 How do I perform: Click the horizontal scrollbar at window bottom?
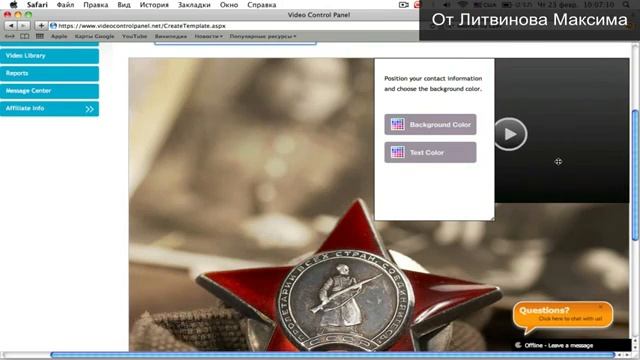pyautogui.click(x=332, y=356)
